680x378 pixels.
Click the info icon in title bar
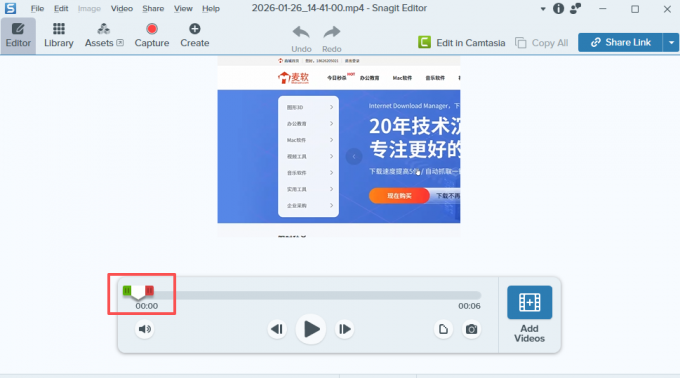point(559,8)
